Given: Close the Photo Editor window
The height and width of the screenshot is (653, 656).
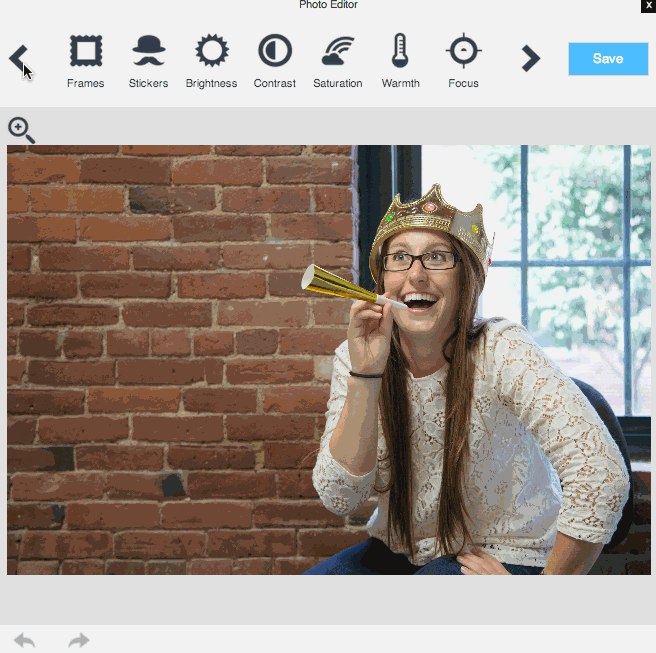Looking at the screenshot, I should click(648, 5).
